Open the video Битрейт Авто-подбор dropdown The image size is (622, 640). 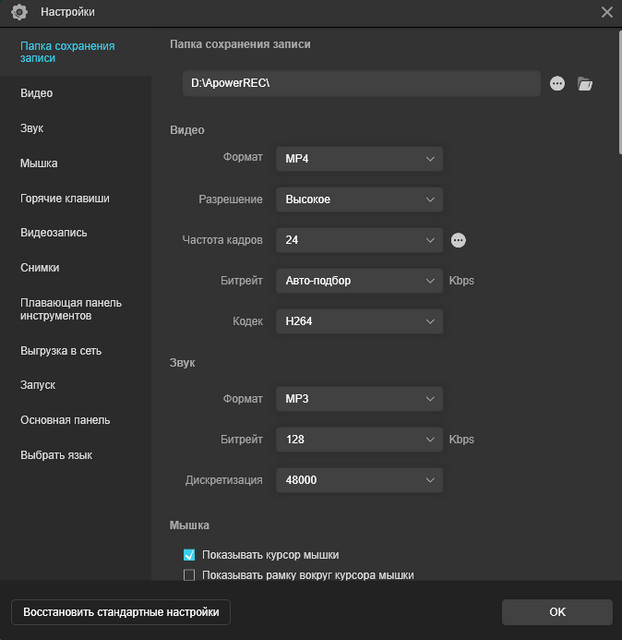click(x=359, y=281)
